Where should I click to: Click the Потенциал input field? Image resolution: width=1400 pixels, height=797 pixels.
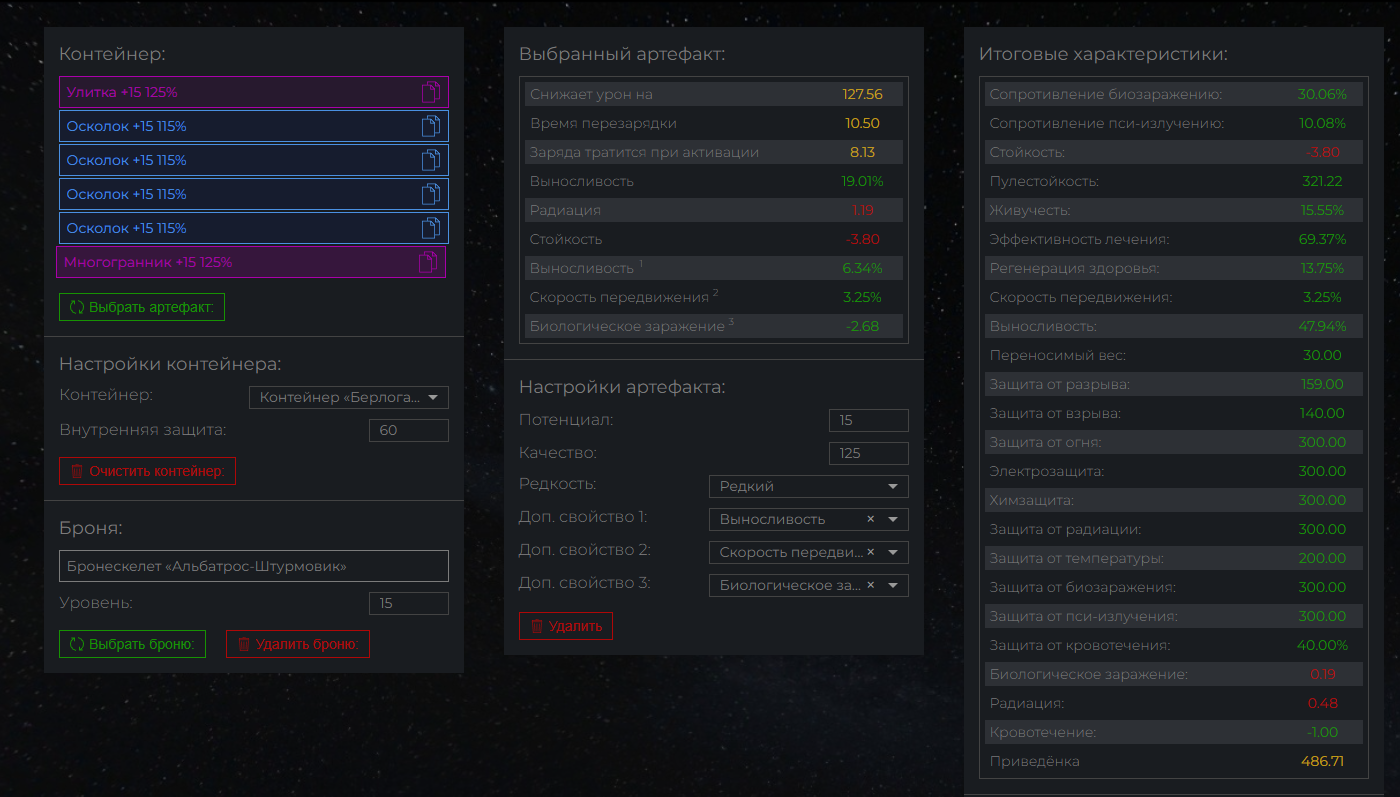pyautogui.click(x=868, y=421)
